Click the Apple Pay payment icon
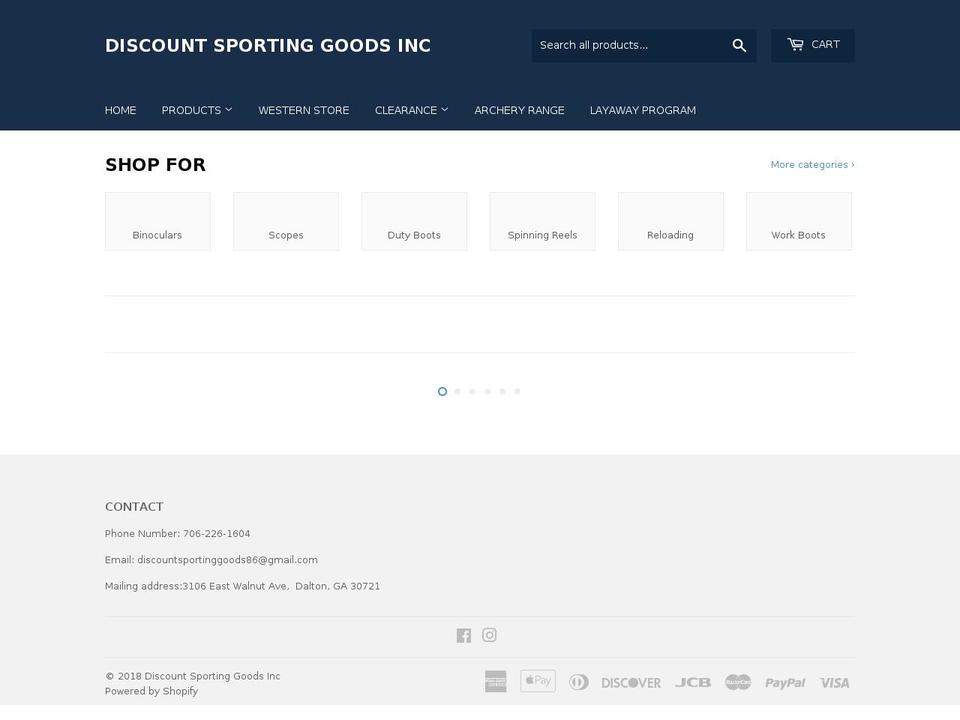This screenshot has width=960, height=720. [538, 681]
